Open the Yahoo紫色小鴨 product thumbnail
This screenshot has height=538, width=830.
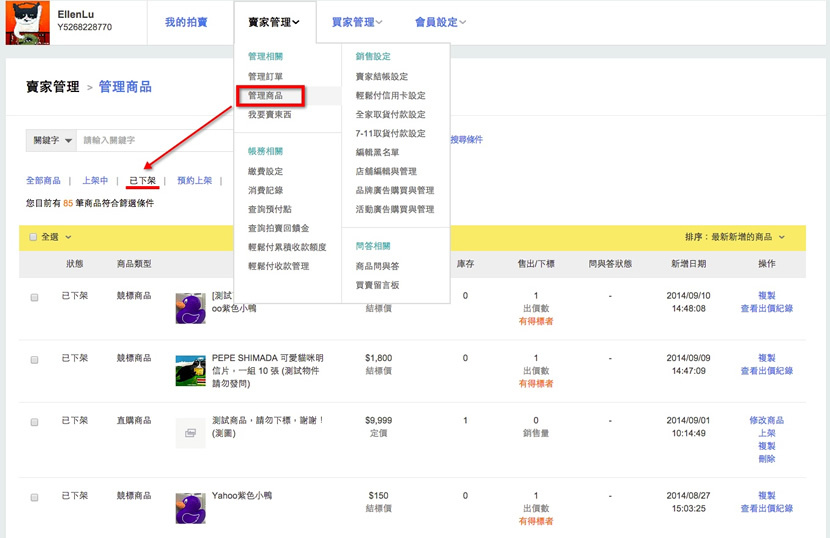coord(190,508)
